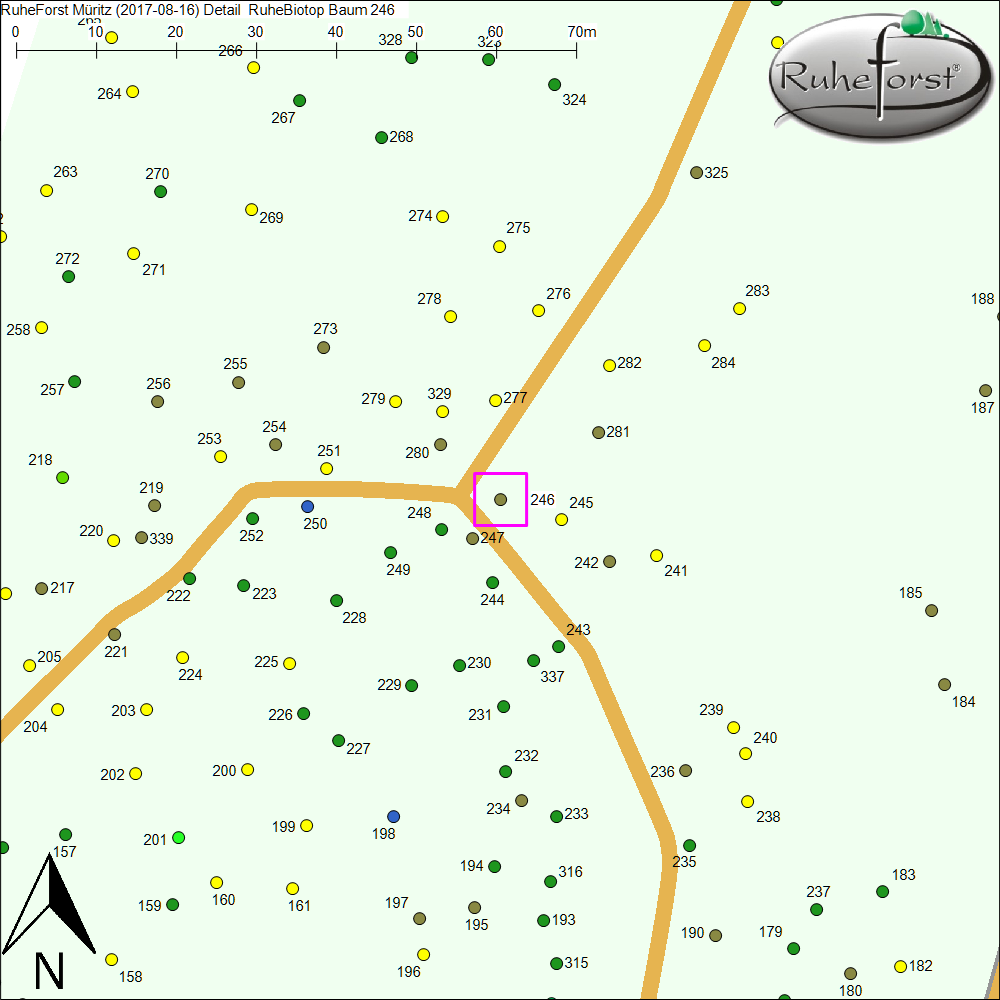Choose the green tree marker 337

pos(533,660)
